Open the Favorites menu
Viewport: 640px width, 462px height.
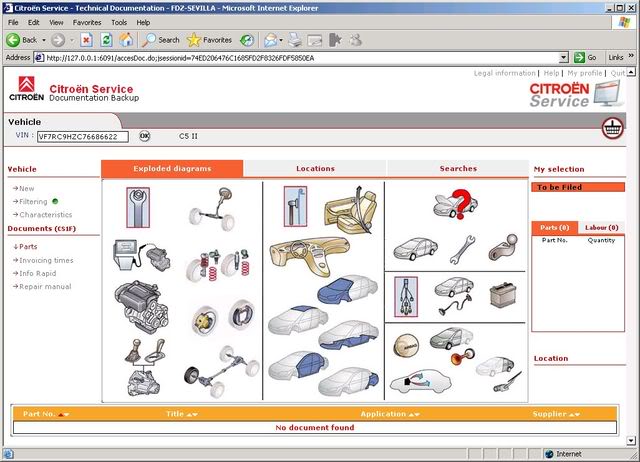click(87, 22)
